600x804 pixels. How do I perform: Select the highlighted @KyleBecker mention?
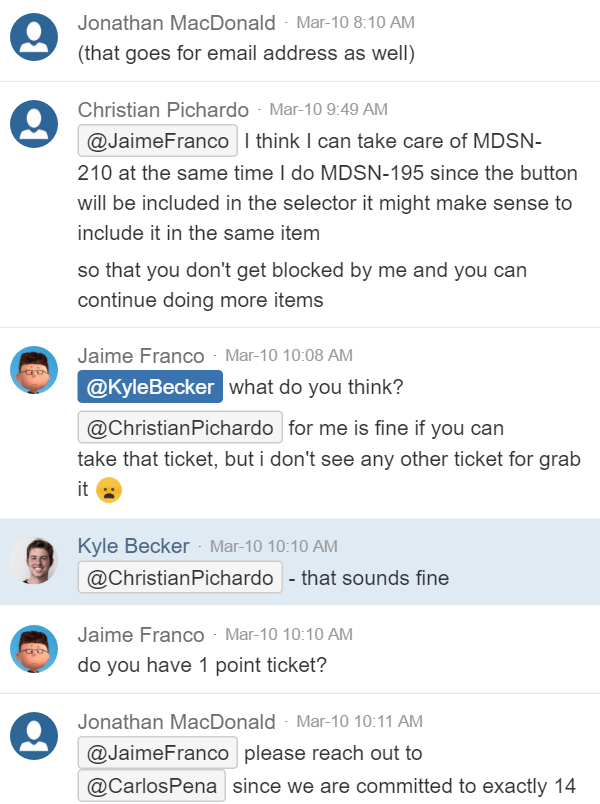tap(150, 387)
